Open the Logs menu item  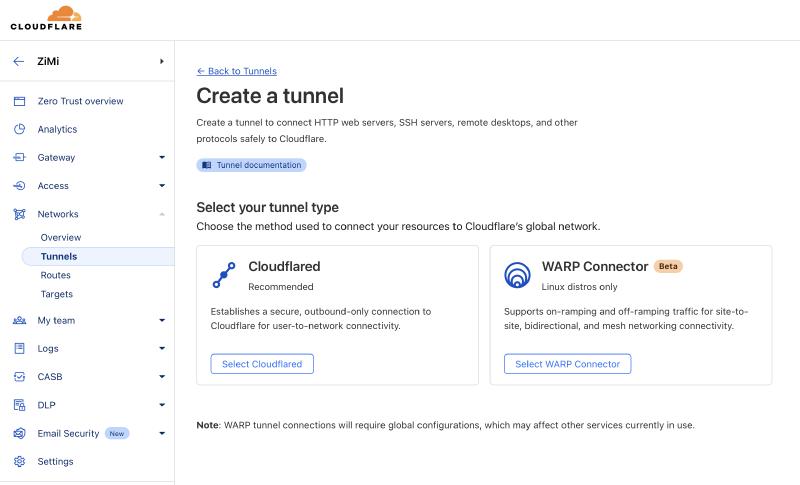tap(48, 349)
